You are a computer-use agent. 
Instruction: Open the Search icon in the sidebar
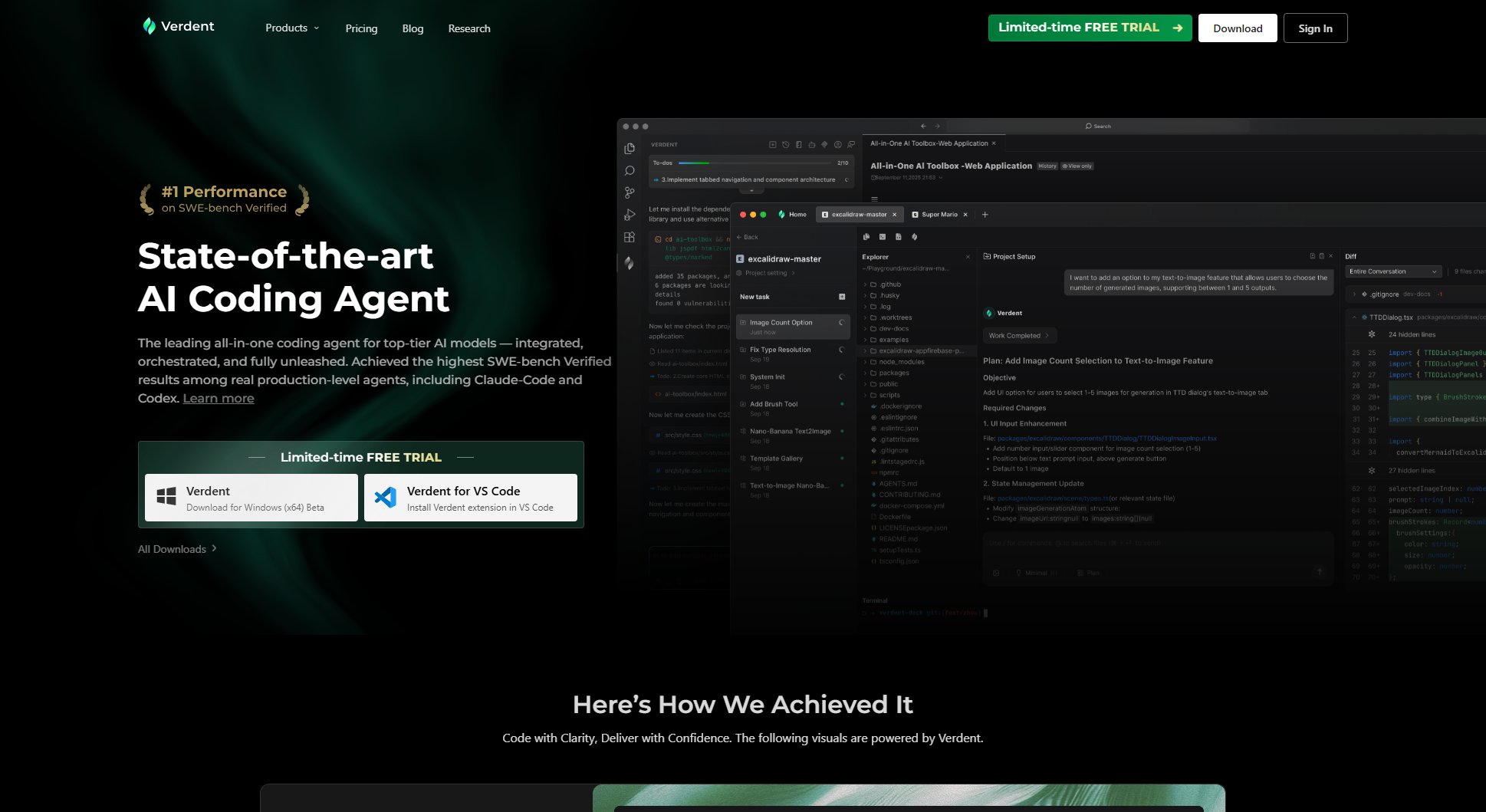pyautogui.click(x=629, y=170)
